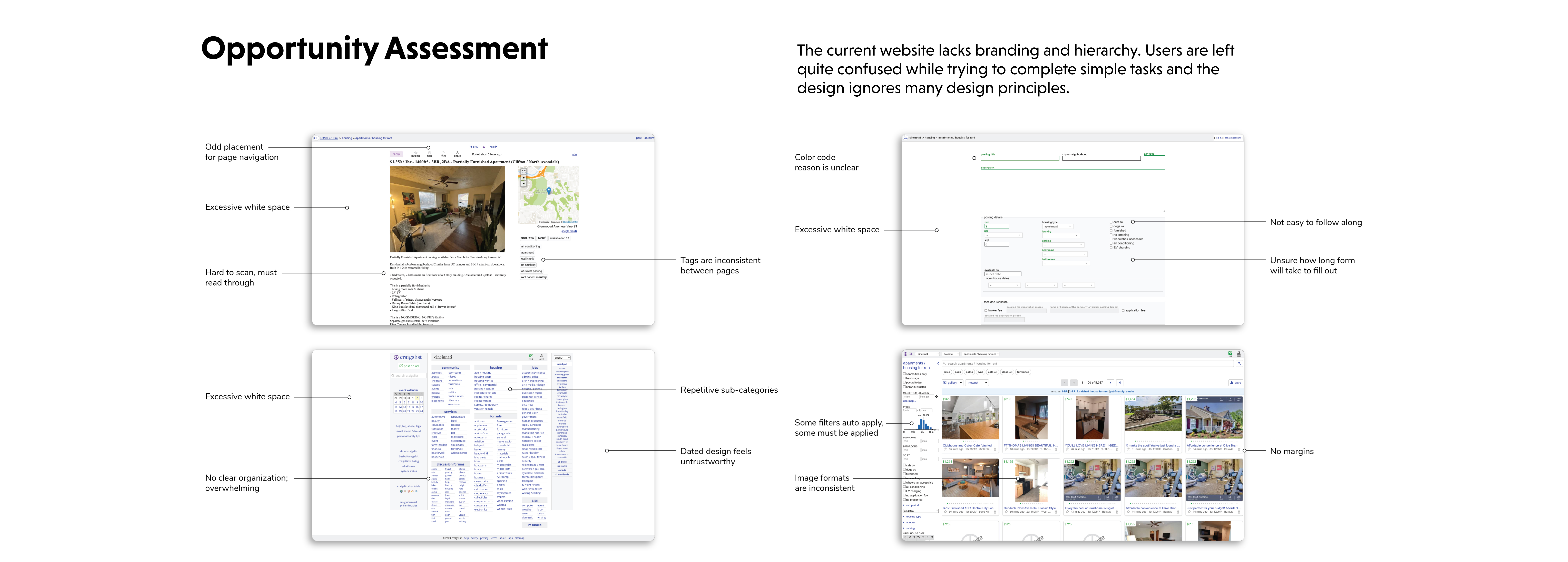
Task: Check 'EV charging' in posting details form
Action: pos(1111,248)
